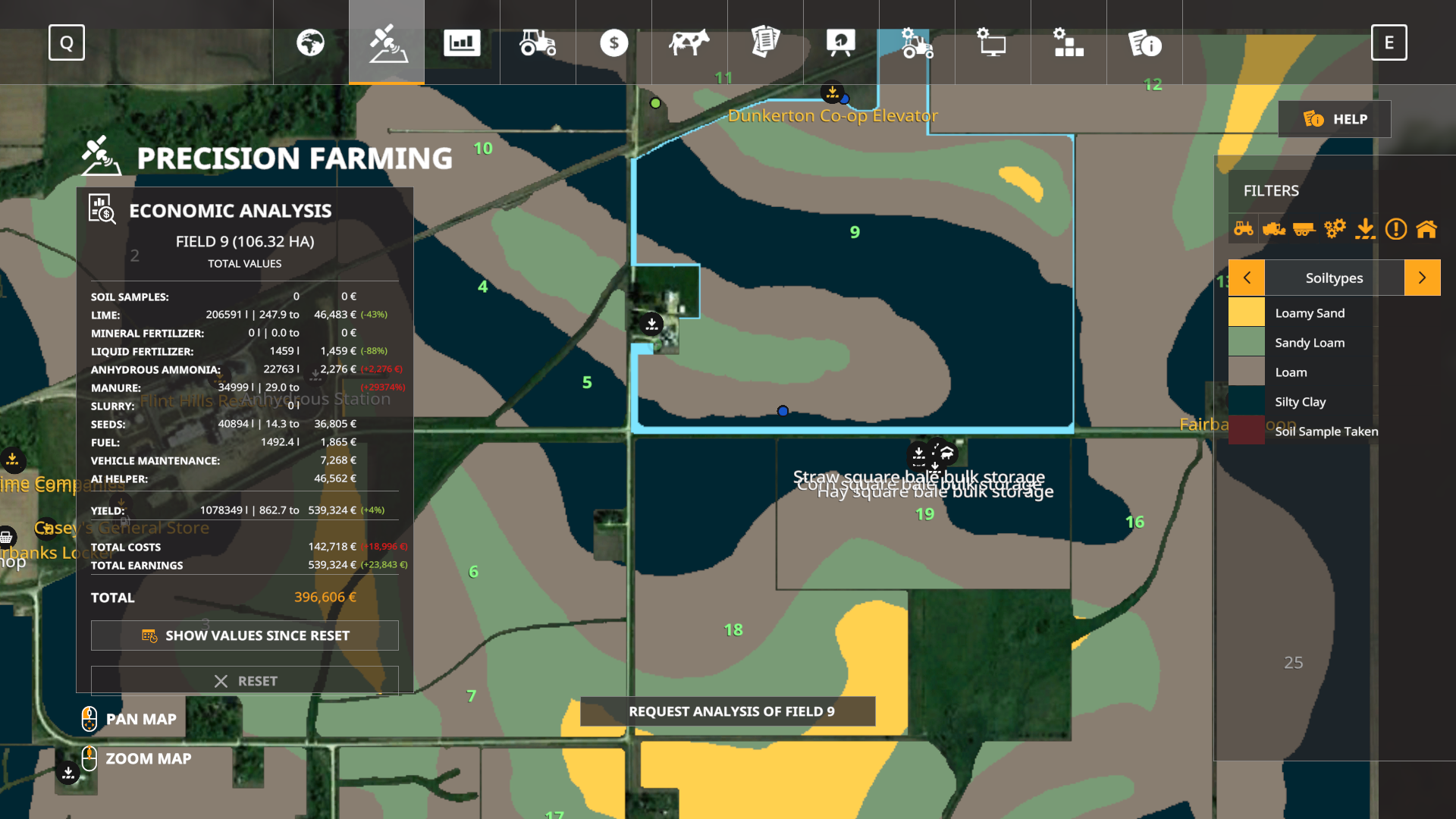Click the Pan Map mouse hint

click(129, 719)
